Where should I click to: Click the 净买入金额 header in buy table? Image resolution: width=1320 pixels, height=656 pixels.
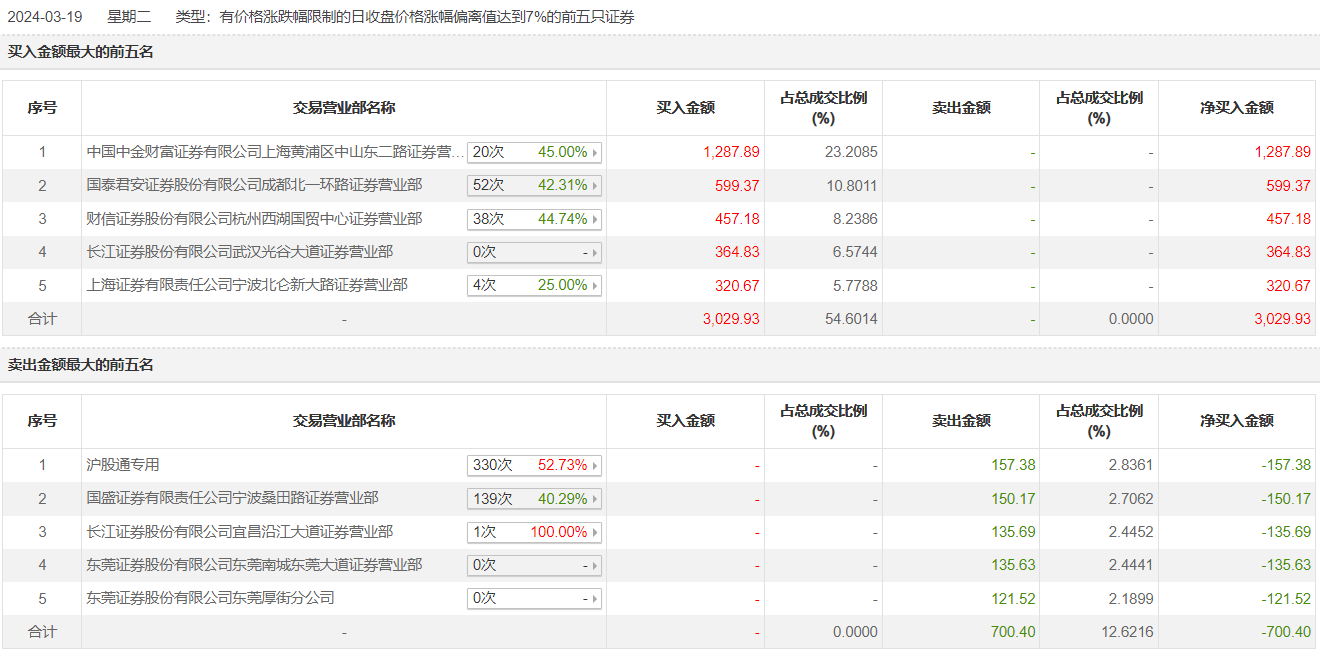[x=1237, y=108]
